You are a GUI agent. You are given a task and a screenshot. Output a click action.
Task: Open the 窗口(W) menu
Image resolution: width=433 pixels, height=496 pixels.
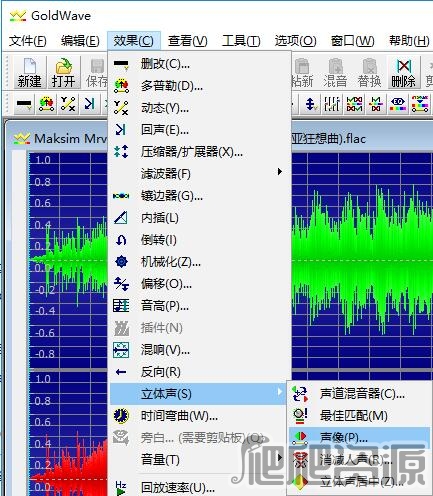(352, 41)
